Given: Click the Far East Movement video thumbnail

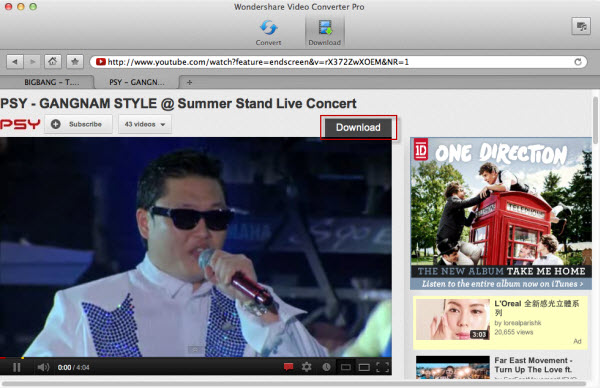Looking at the screenshot, I should pyautogui.click(x=453, y=368).
